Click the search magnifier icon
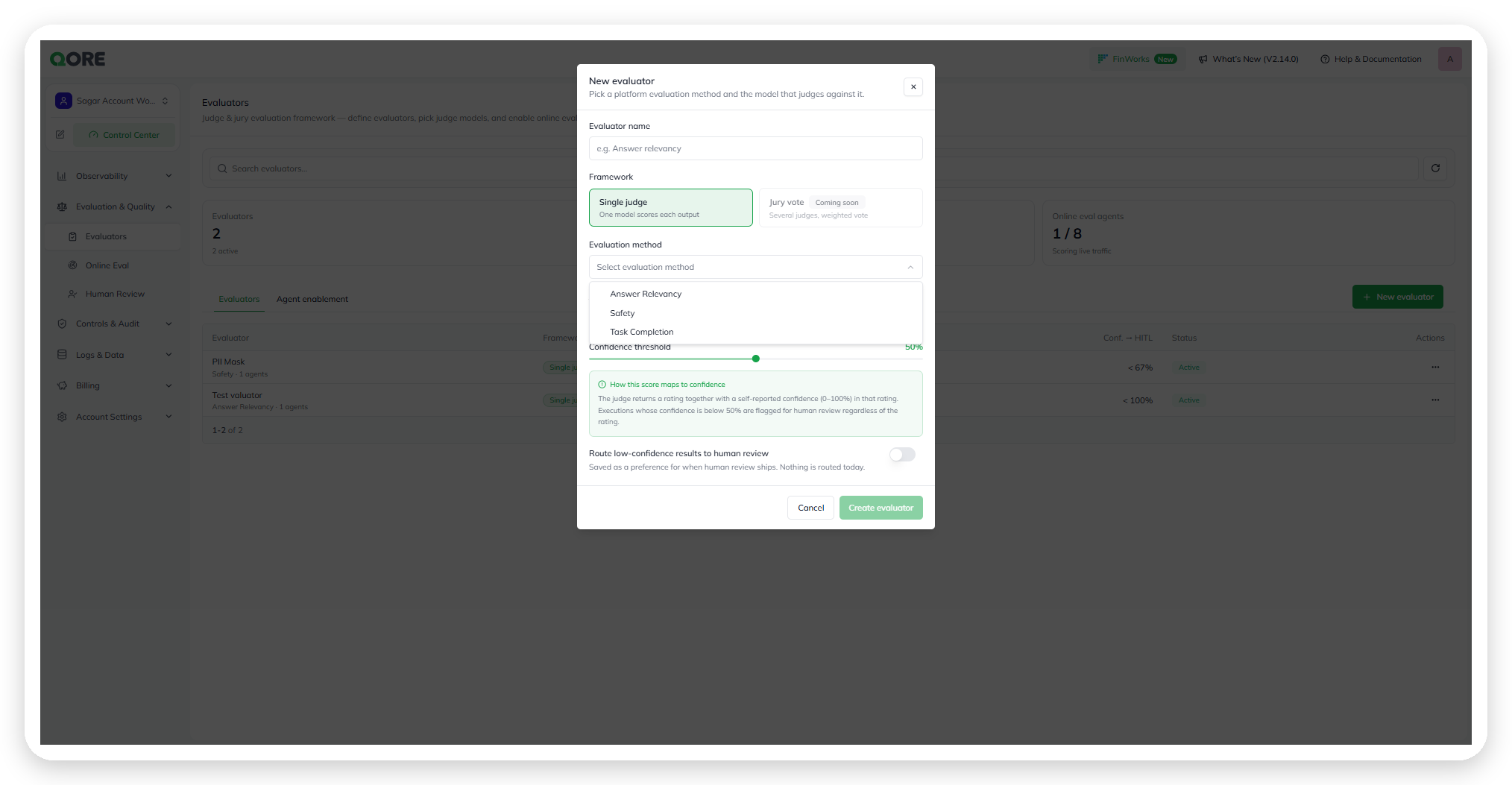This screenshot has width=1512, height=785. click(x=222, y=168)
